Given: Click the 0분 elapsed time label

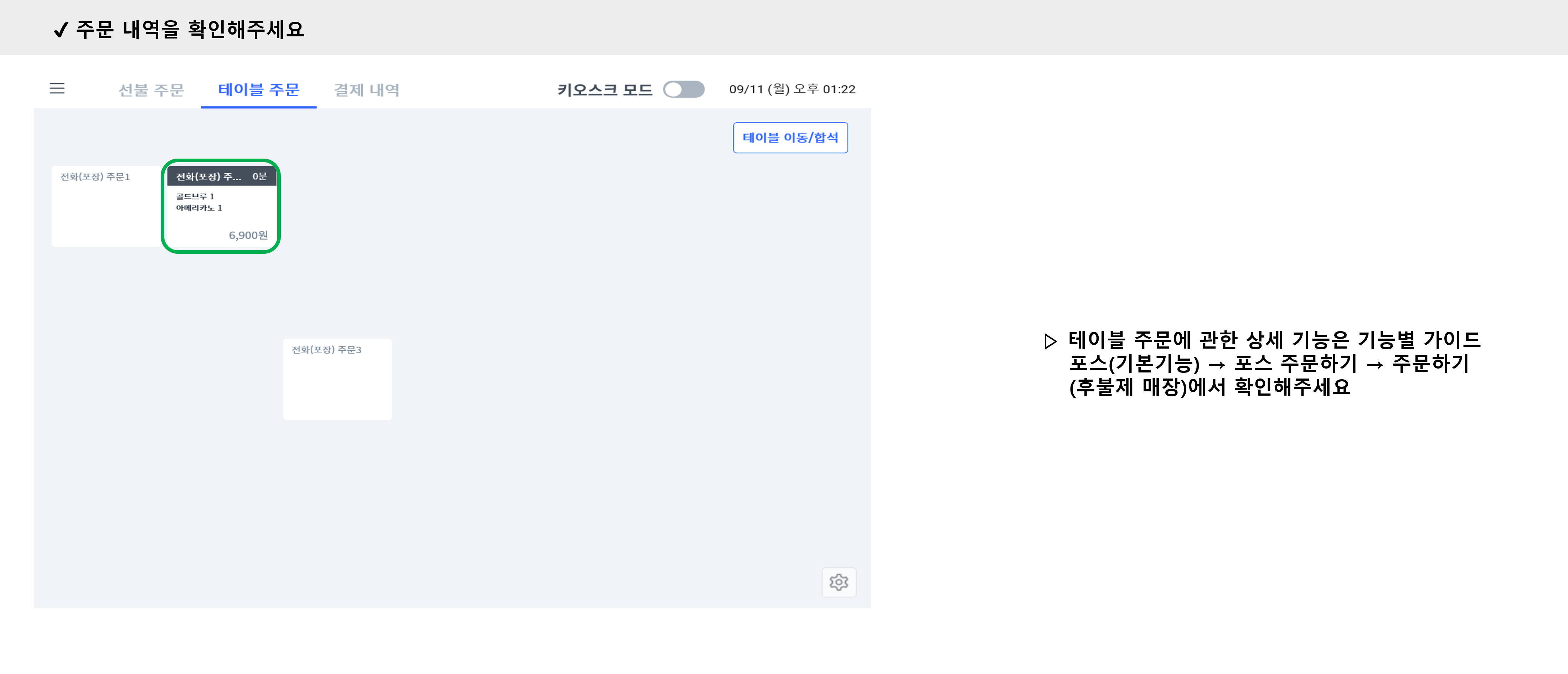Looking at the screenshot, I should click(x=259, y=176).
